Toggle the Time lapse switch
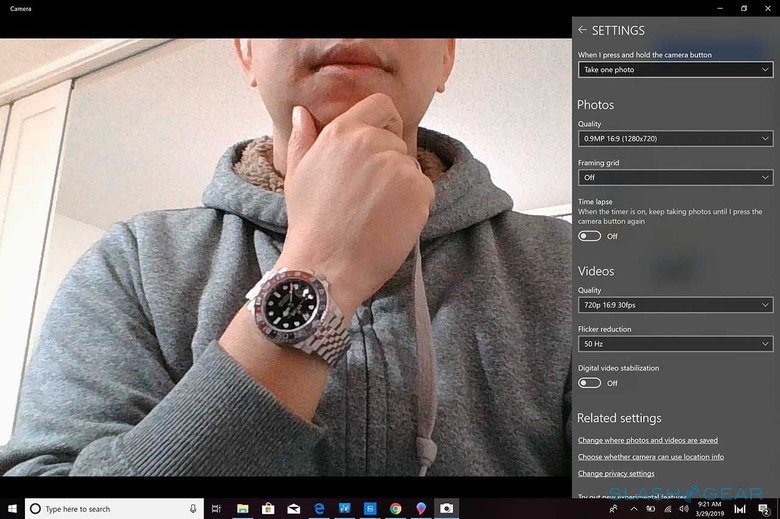Screen dimensions: 780x519 click(x=589, y=236)
